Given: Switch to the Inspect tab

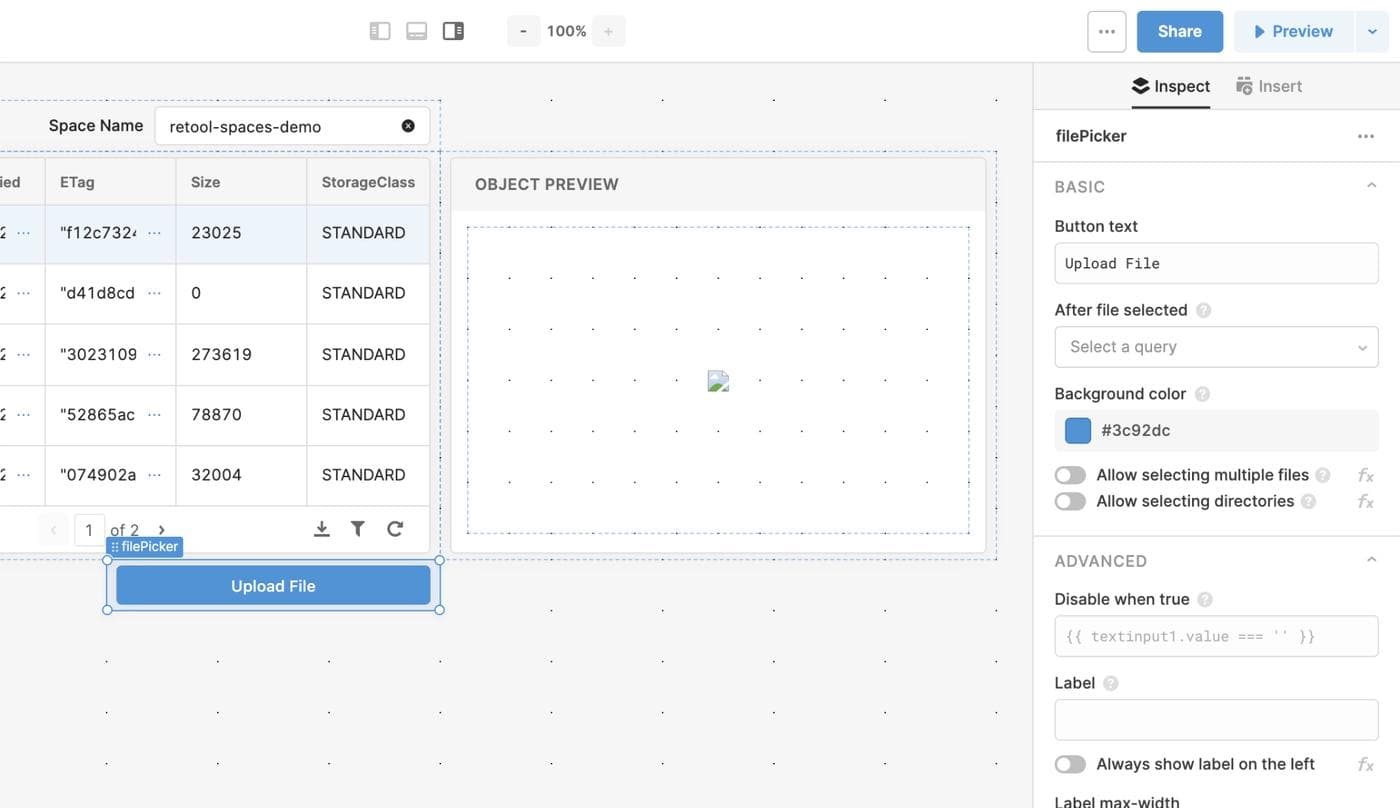Looking at the screenshot, I should [1171, 86].
